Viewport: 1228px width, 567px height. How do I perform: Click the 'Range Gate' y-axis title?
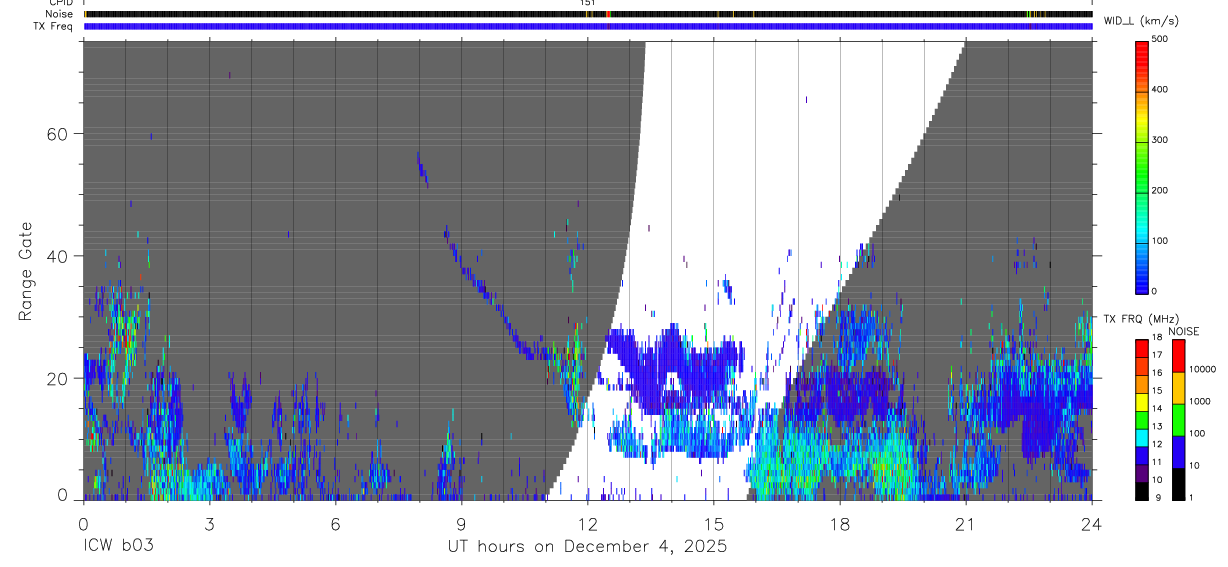[26, 271]
